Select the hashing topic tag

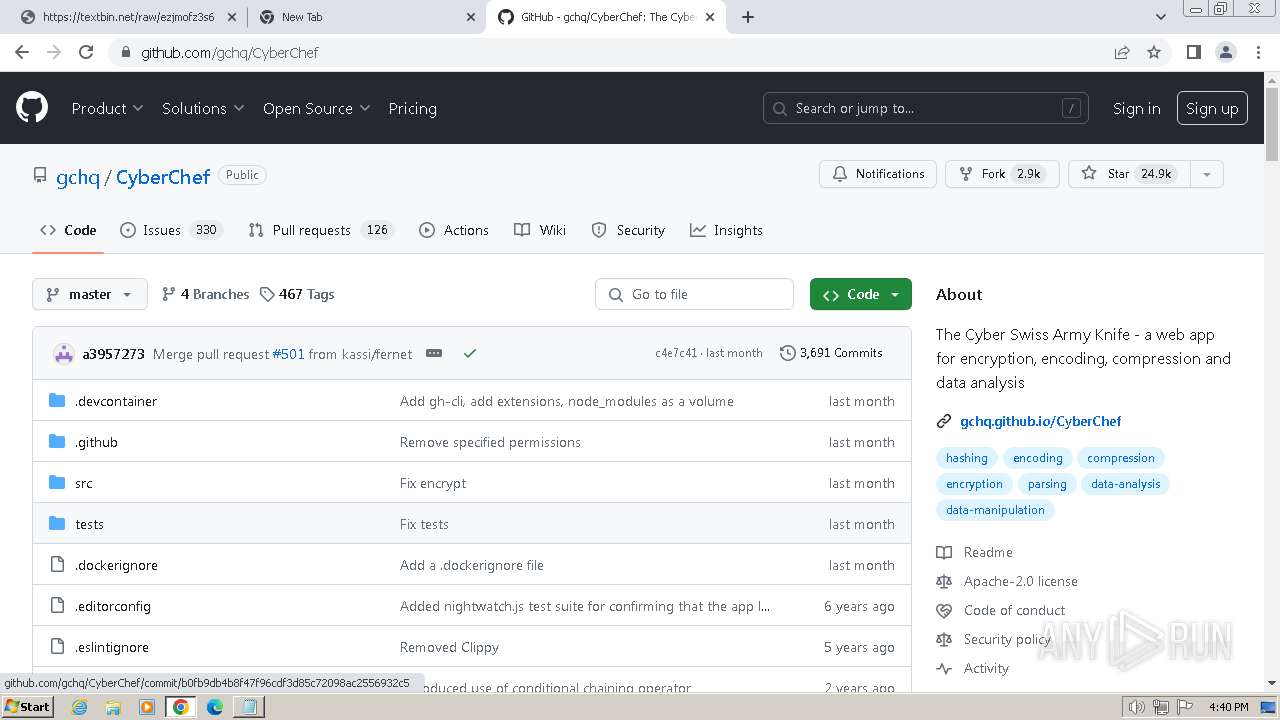pos(967,458)
